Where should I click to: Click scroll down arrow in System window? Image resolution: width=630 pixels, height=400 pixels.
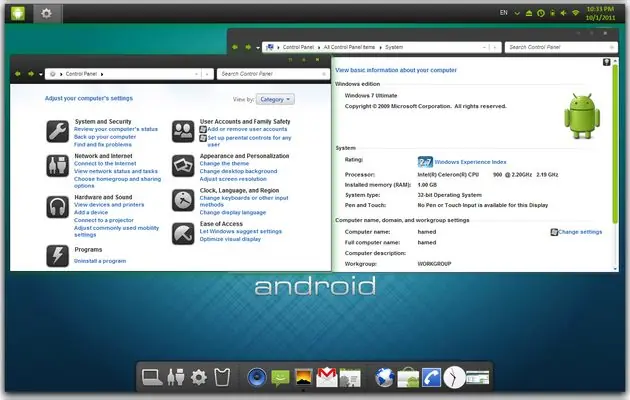coord(615,269)
